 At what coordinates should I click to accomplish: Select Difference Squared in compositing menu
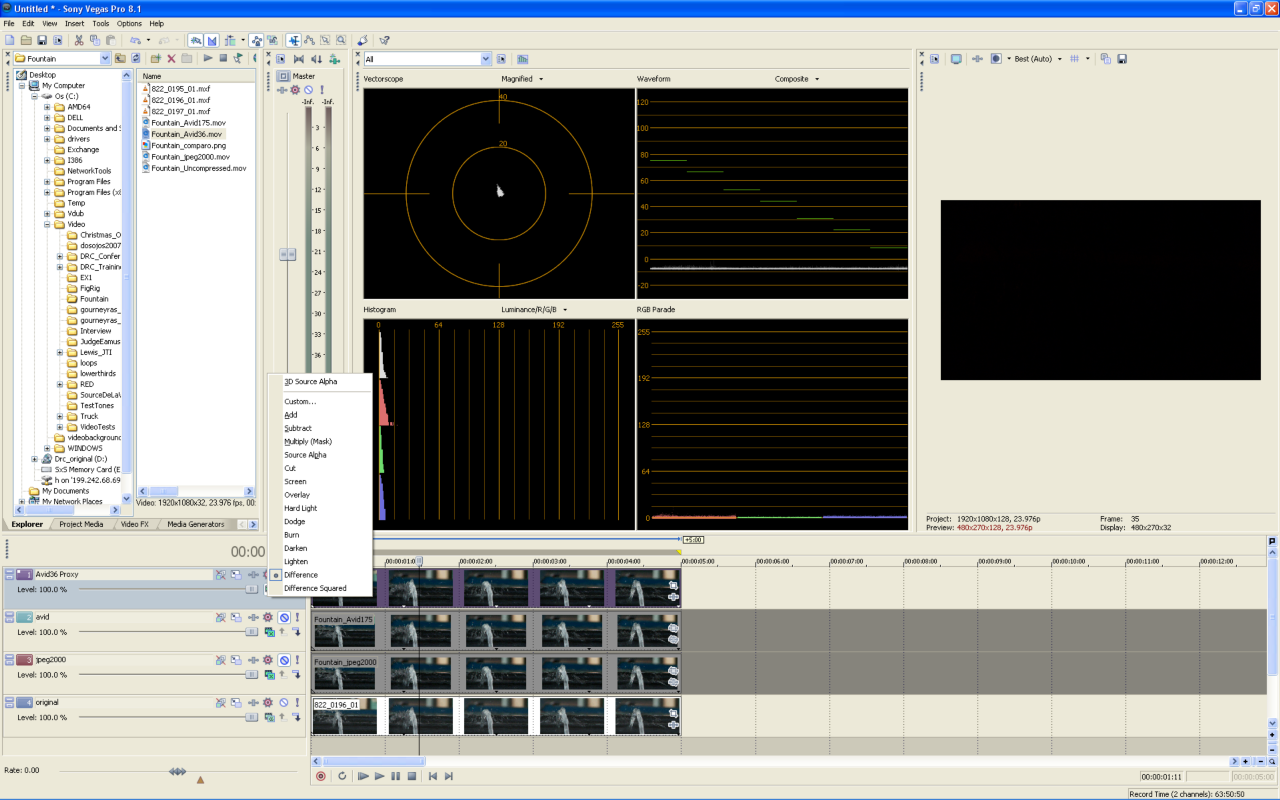coord(315,588)
